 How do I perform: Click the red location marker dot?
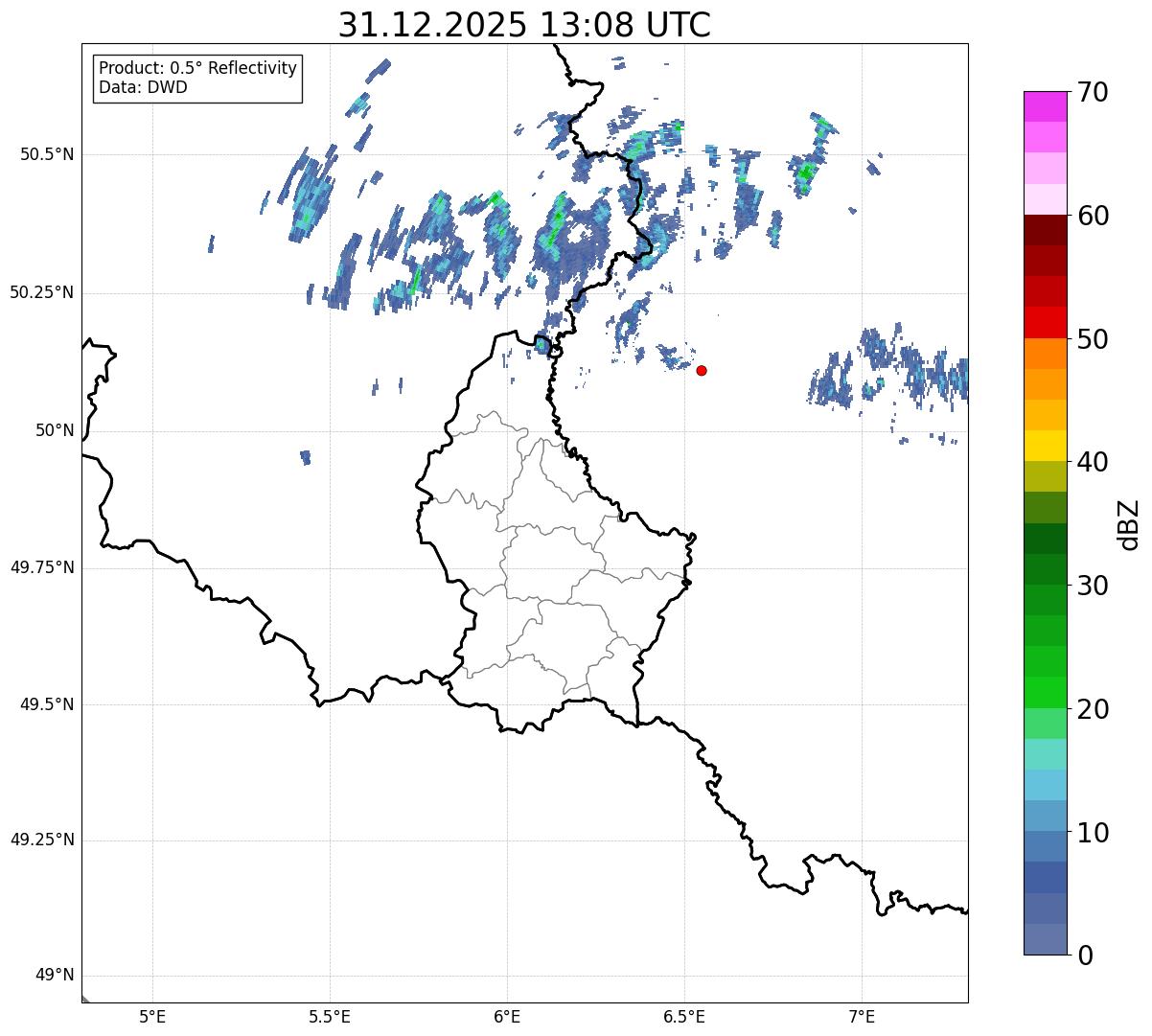point(702,370)
